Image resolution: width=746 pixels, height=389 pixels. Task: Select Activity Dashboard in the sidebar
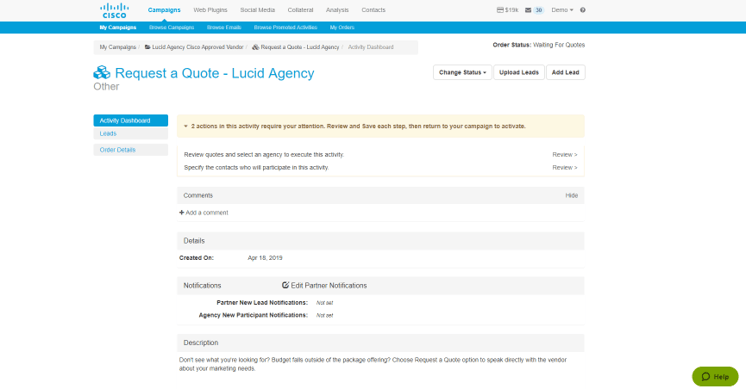[131, 121]
